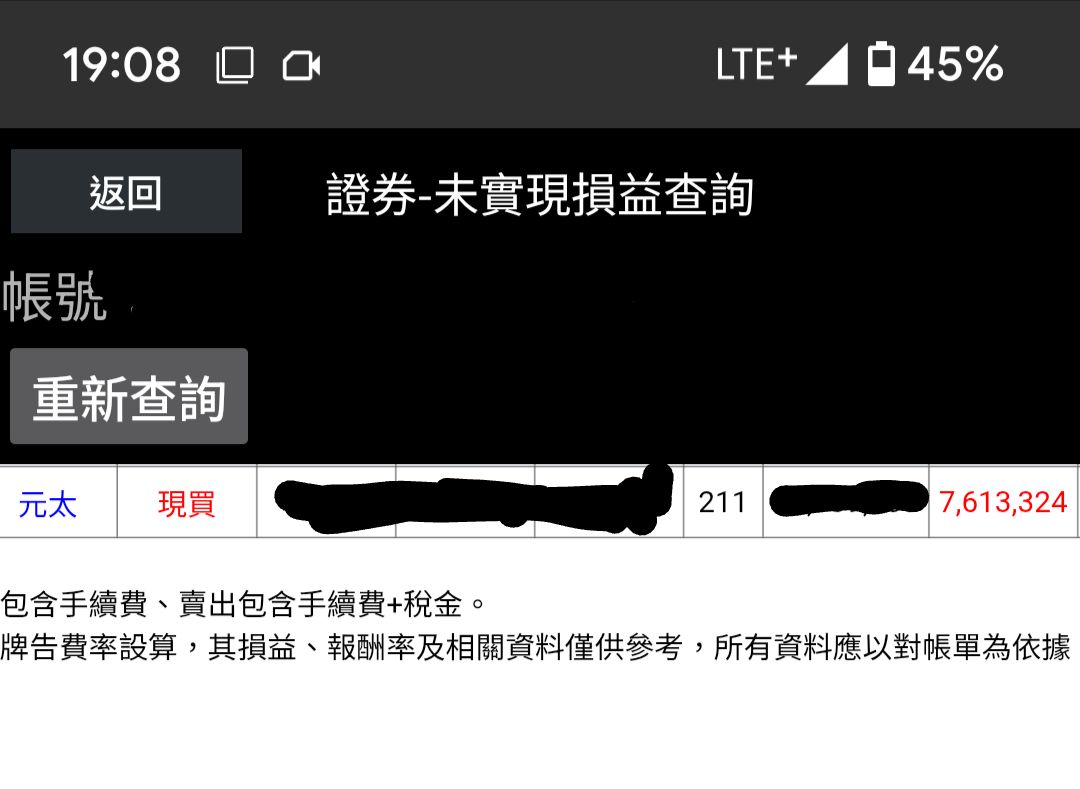Tap the battery icon in status bar
Screen dimensions: 1080x789
tap(881, 64)
